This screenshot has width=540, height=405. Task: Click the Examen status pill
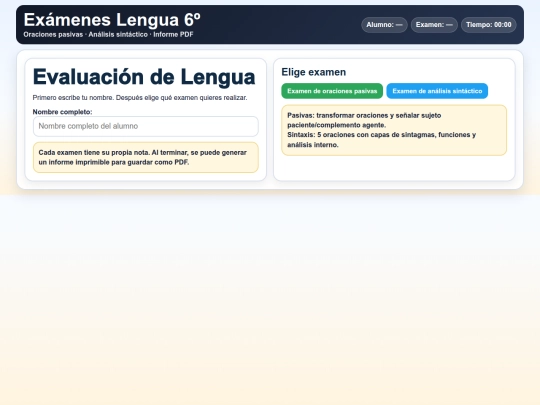pos(434,25)
